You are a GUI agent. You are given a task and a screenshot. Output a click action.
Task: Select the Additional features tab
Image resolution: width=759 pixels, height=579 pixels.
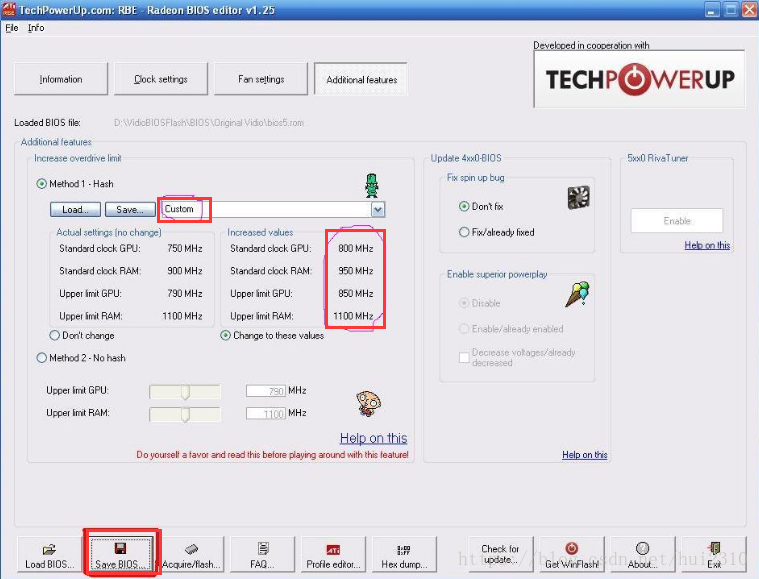pyautogui.click(x=361, y=79)
